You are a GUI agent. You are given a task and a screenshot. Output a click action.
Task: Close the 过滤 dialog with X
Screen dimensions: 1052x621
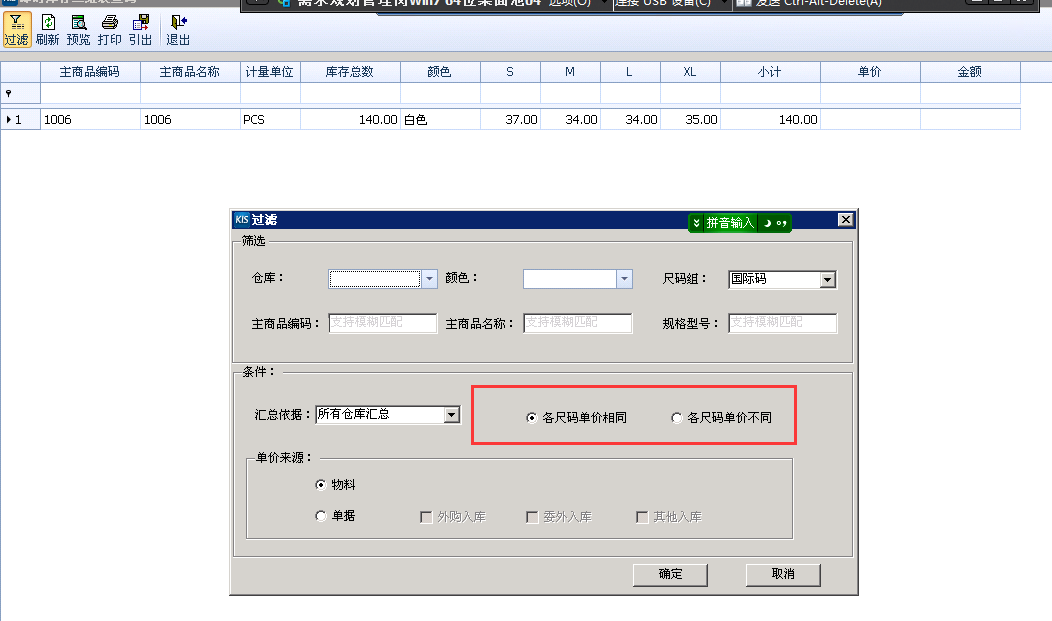pyautogui.click(x=845, y=220)
